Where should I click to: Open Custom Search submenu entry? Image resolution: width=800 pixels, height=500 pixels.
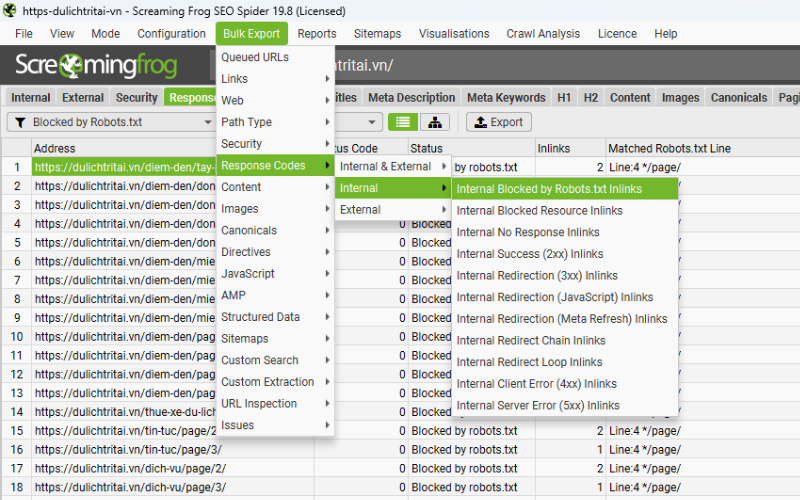point(276,360)
